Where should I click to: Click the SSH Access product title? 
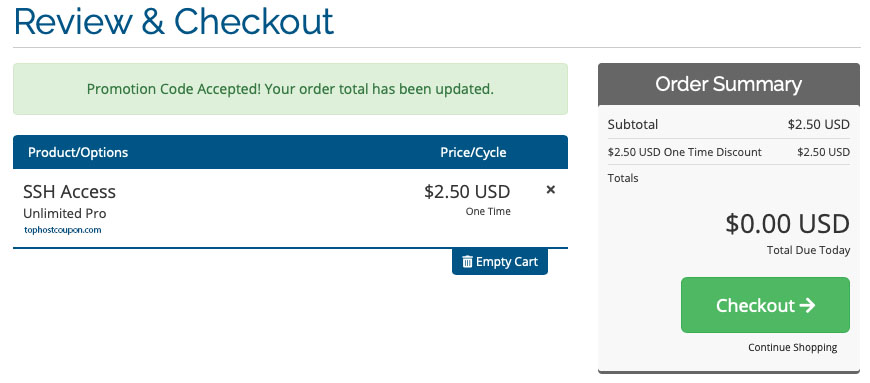coord(69,192)
